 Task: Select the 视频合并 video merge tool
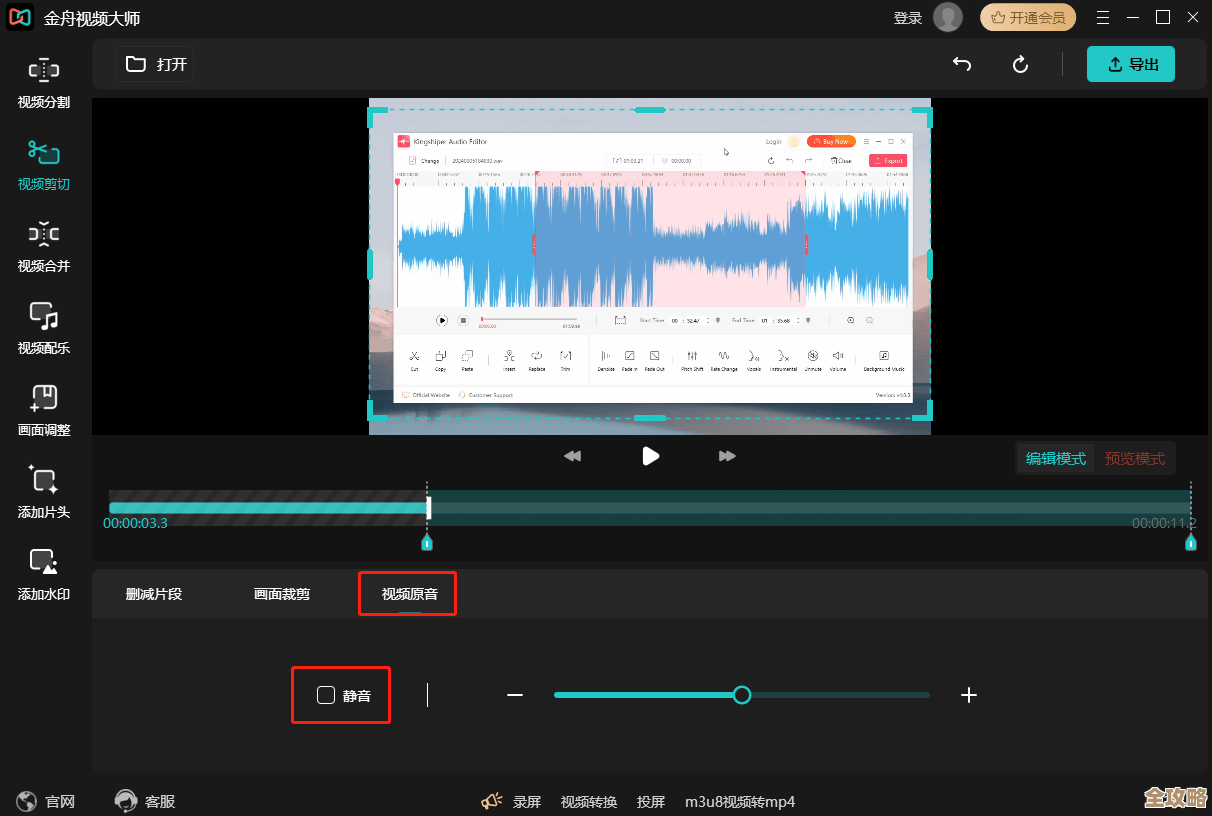click(44, 246)
